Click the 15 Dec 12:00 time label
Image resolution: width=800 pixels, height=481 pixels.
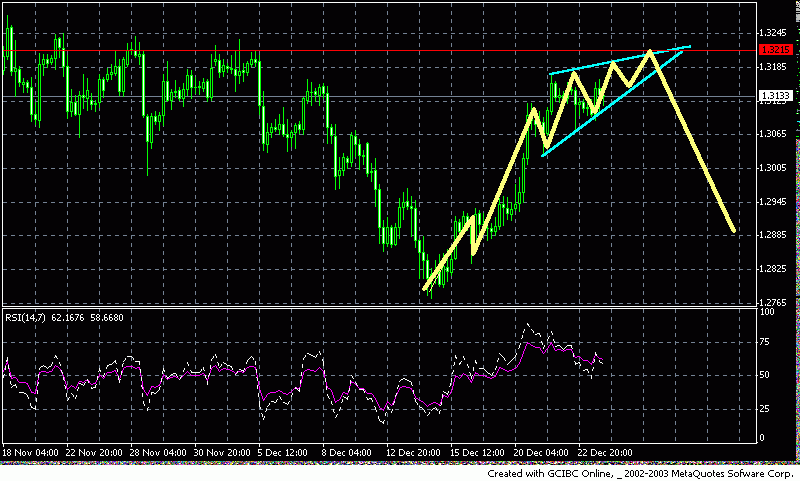click(478, 452)
